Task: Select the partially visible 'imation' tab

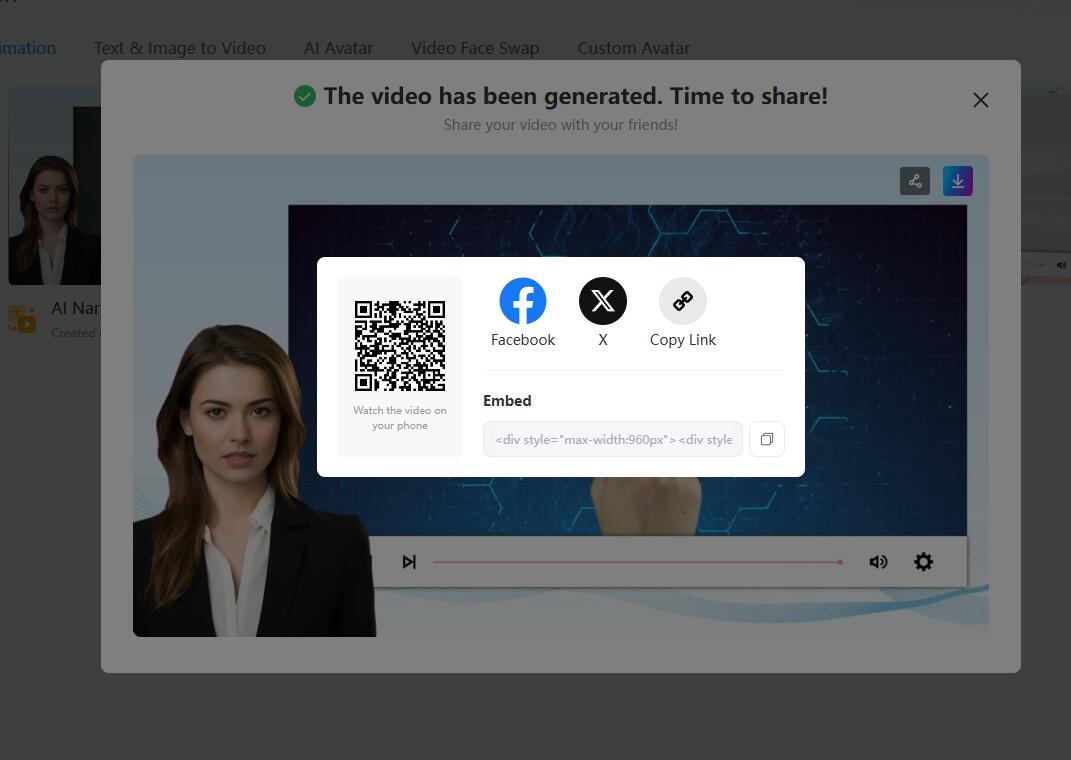Action: click(28, 48)
